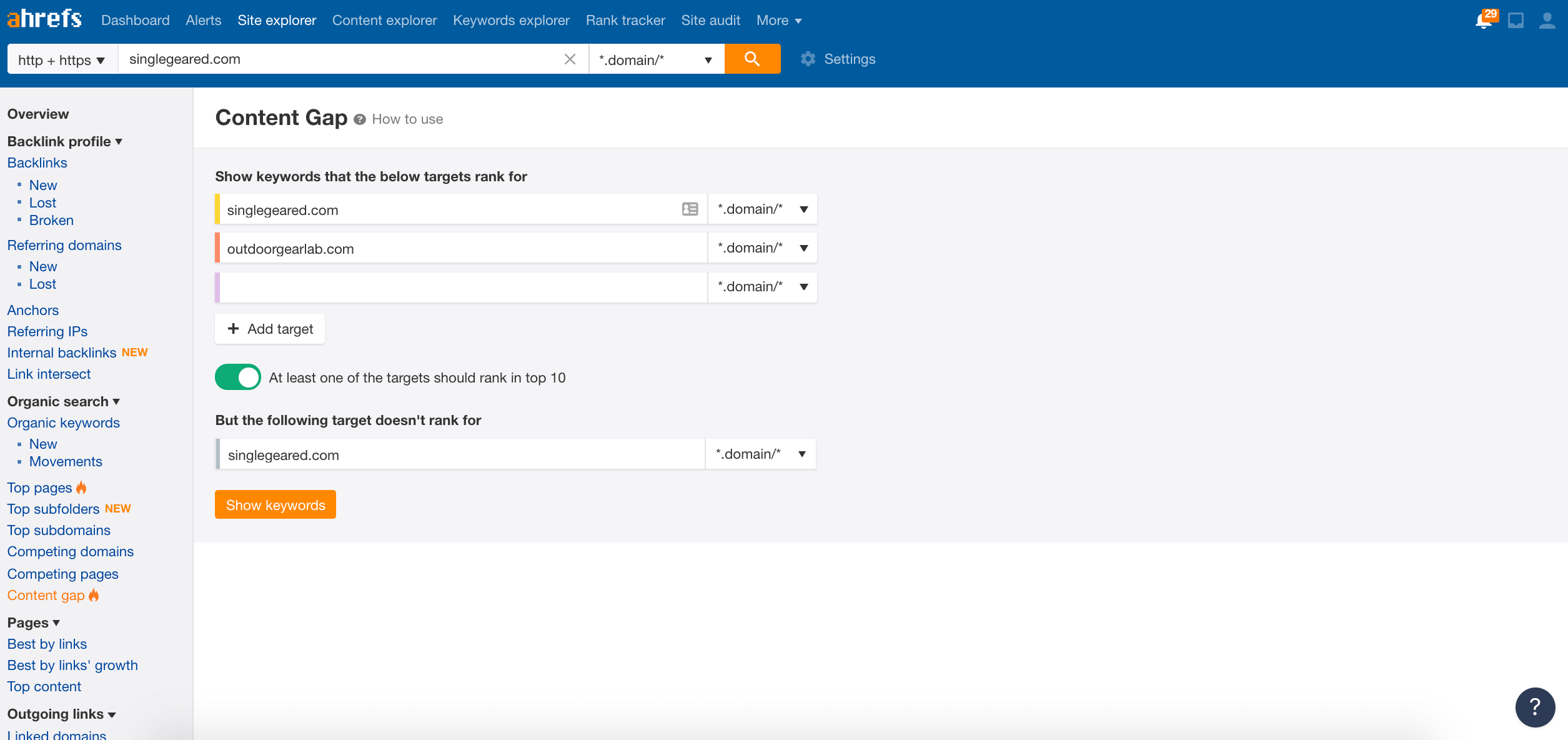Open Broken backlinks
Viewport: 1568px width, 740px height.
click(51, 220)
